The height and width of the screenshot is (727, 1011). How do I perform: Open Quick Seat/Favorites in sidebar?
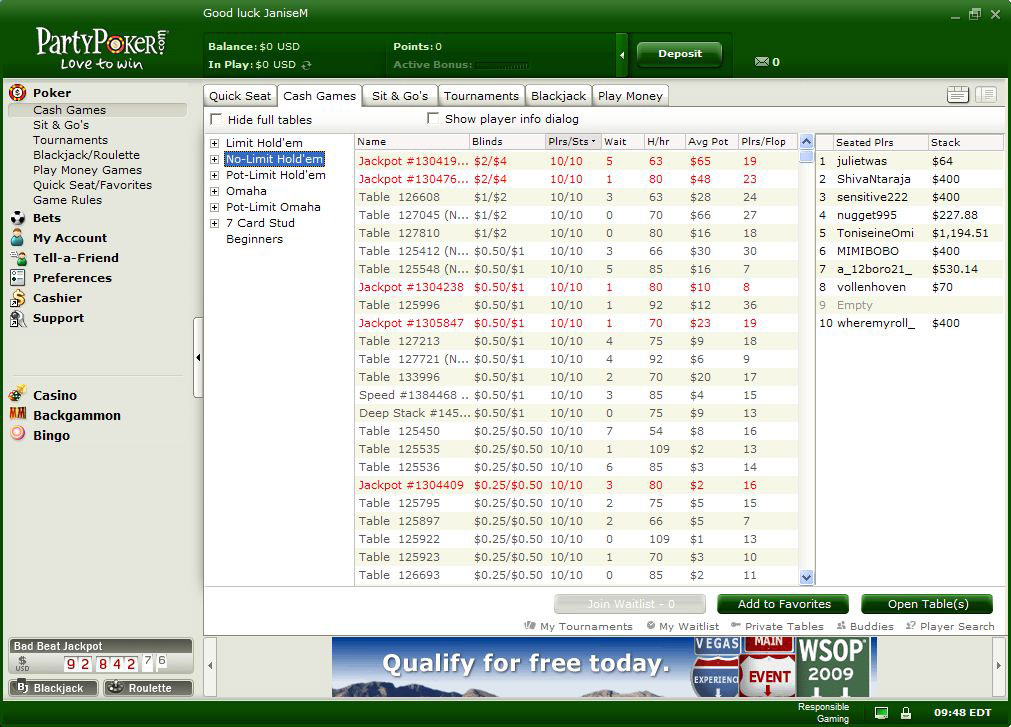(92, 185)
